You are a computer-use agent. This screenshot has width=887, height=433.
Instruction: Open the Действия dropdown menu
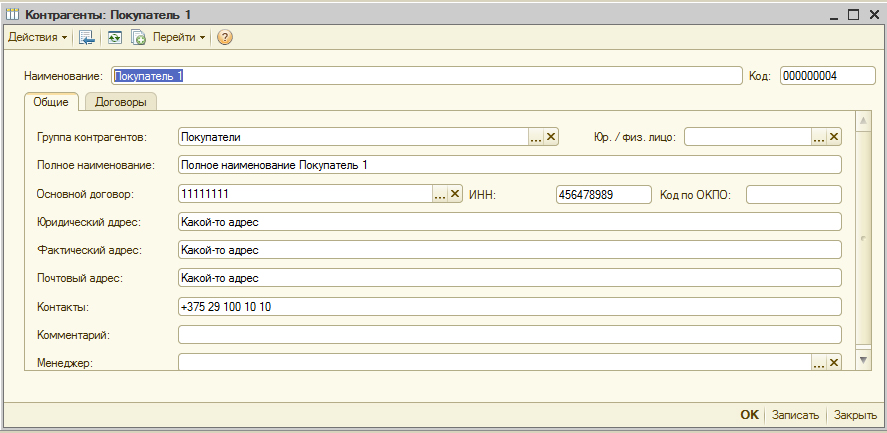point(37,37)
